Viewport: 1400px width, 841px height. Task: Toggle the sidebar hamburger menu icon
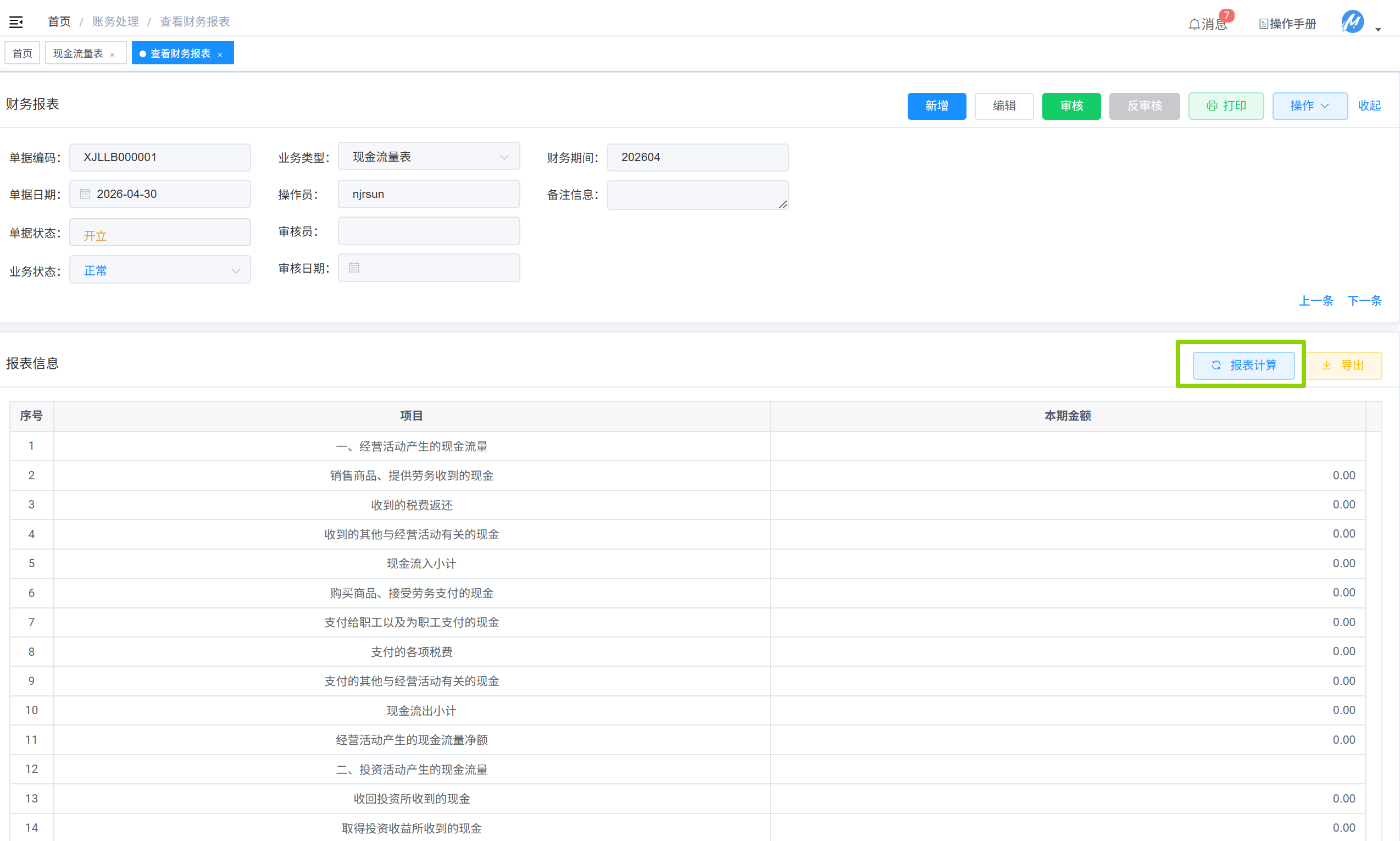point(16,22)
